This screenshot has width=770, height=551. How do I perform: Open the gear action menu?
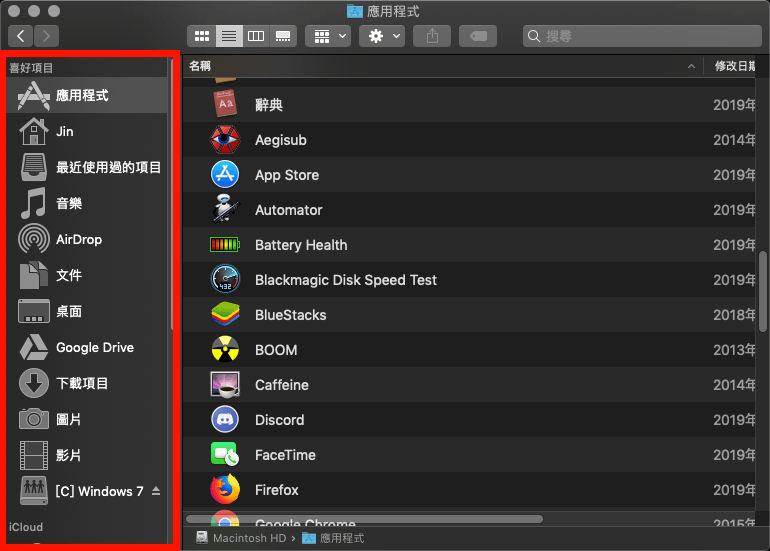click(382, 36)
